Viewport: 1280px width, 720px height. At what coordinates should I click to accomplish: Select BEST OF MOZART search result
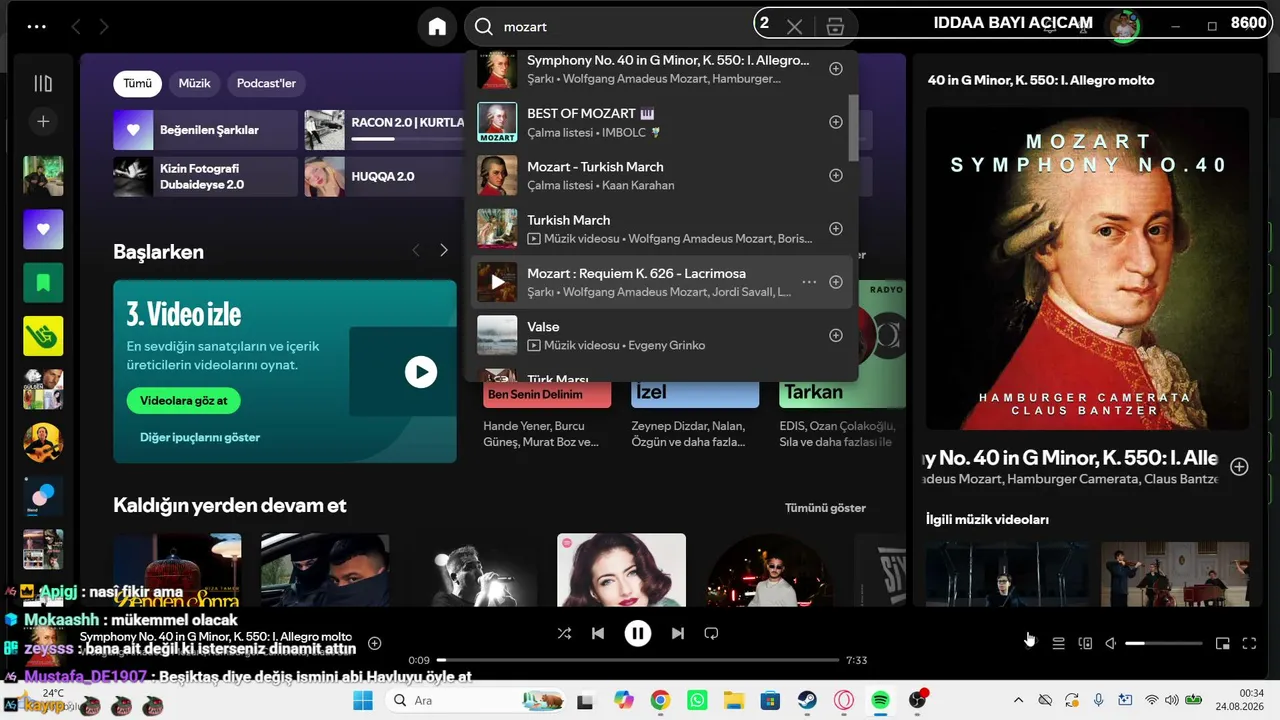pos(661,122)
